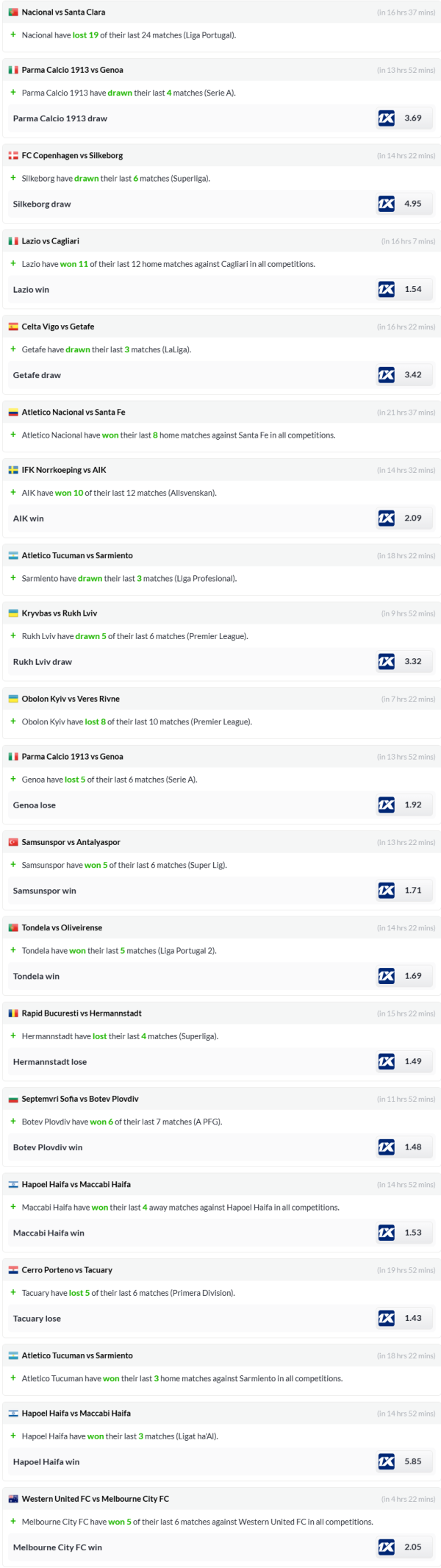Screen dimensions: 441x1568
Task: Click Danish flag by FC Copenhagen vs Silkeborg
Action: 13,156
